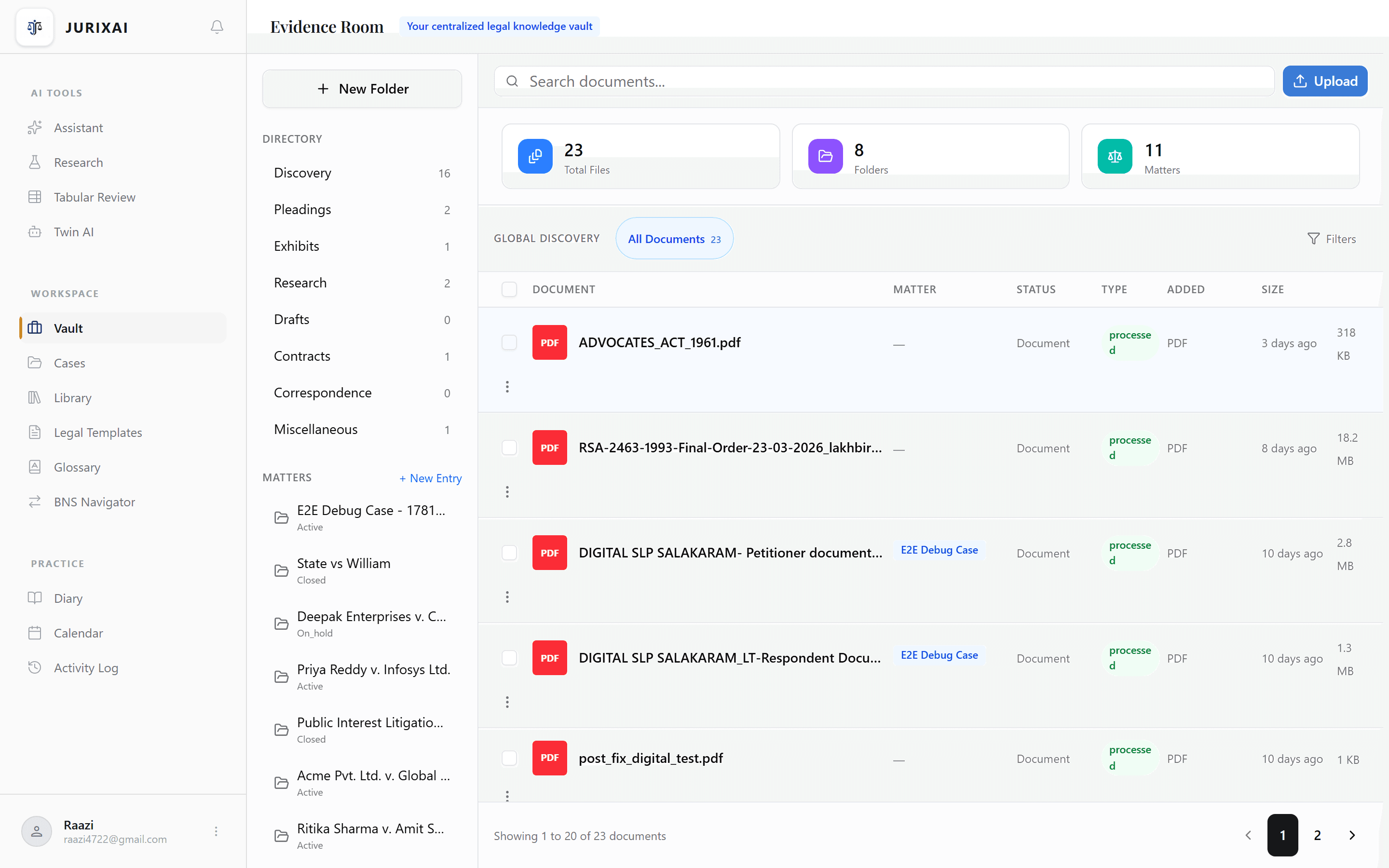Go to Research in AI Tools
The image size is (1389, 868).
click(x=123, y=163)
